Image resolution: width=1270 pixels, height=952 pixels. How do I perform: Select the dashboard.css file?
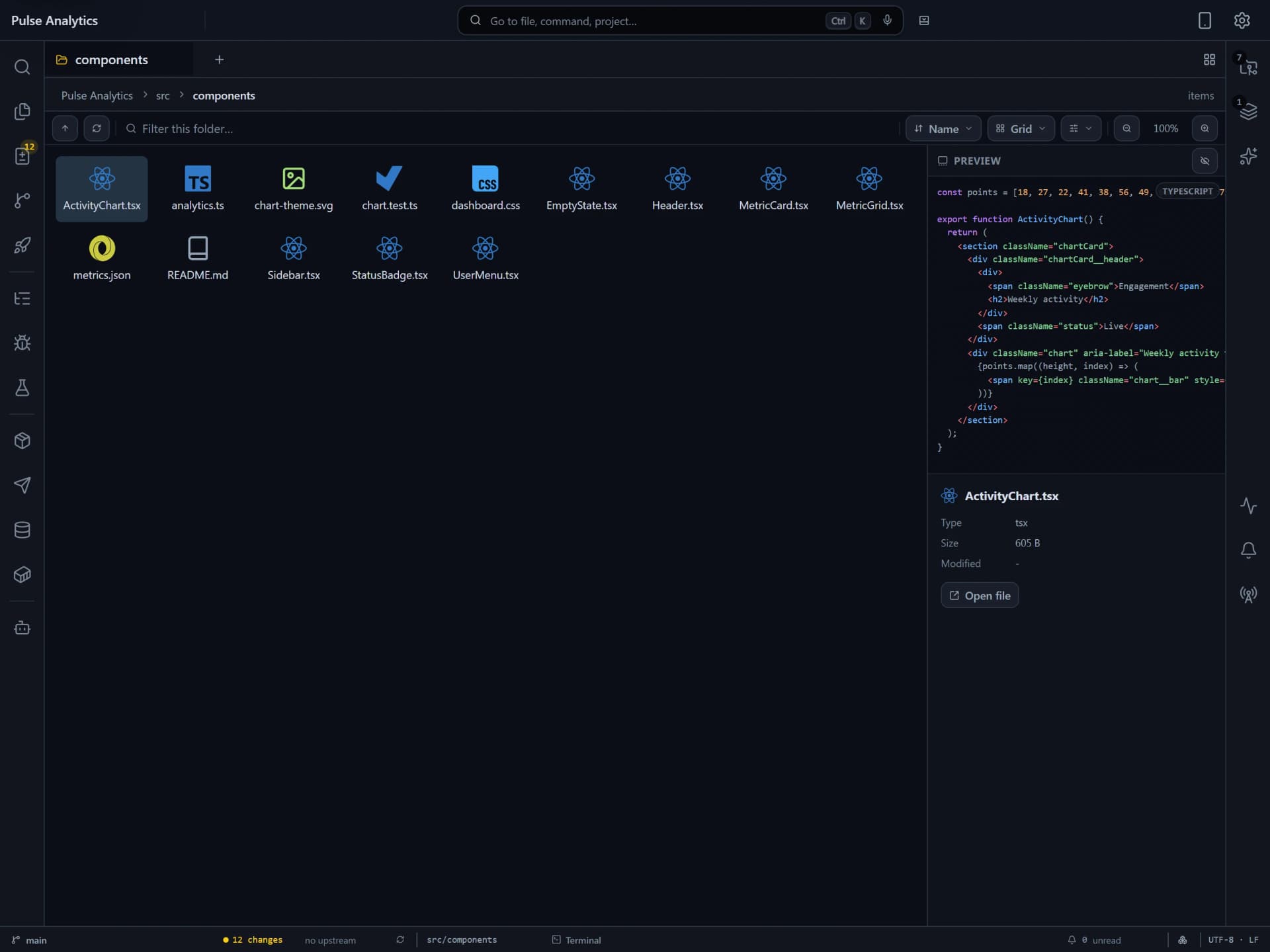[486, 189]
